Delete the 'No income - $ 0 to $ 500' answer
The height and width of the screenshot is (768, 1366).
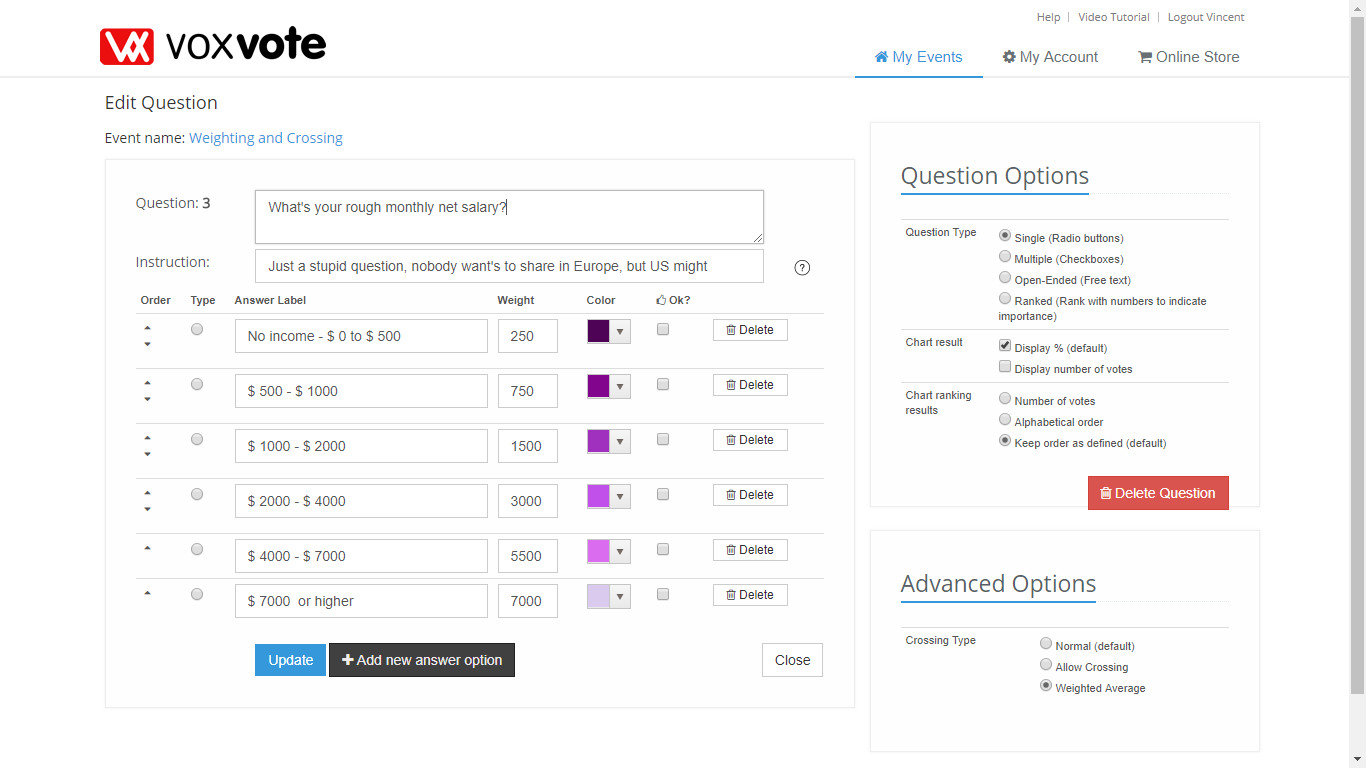click(750, 330)
